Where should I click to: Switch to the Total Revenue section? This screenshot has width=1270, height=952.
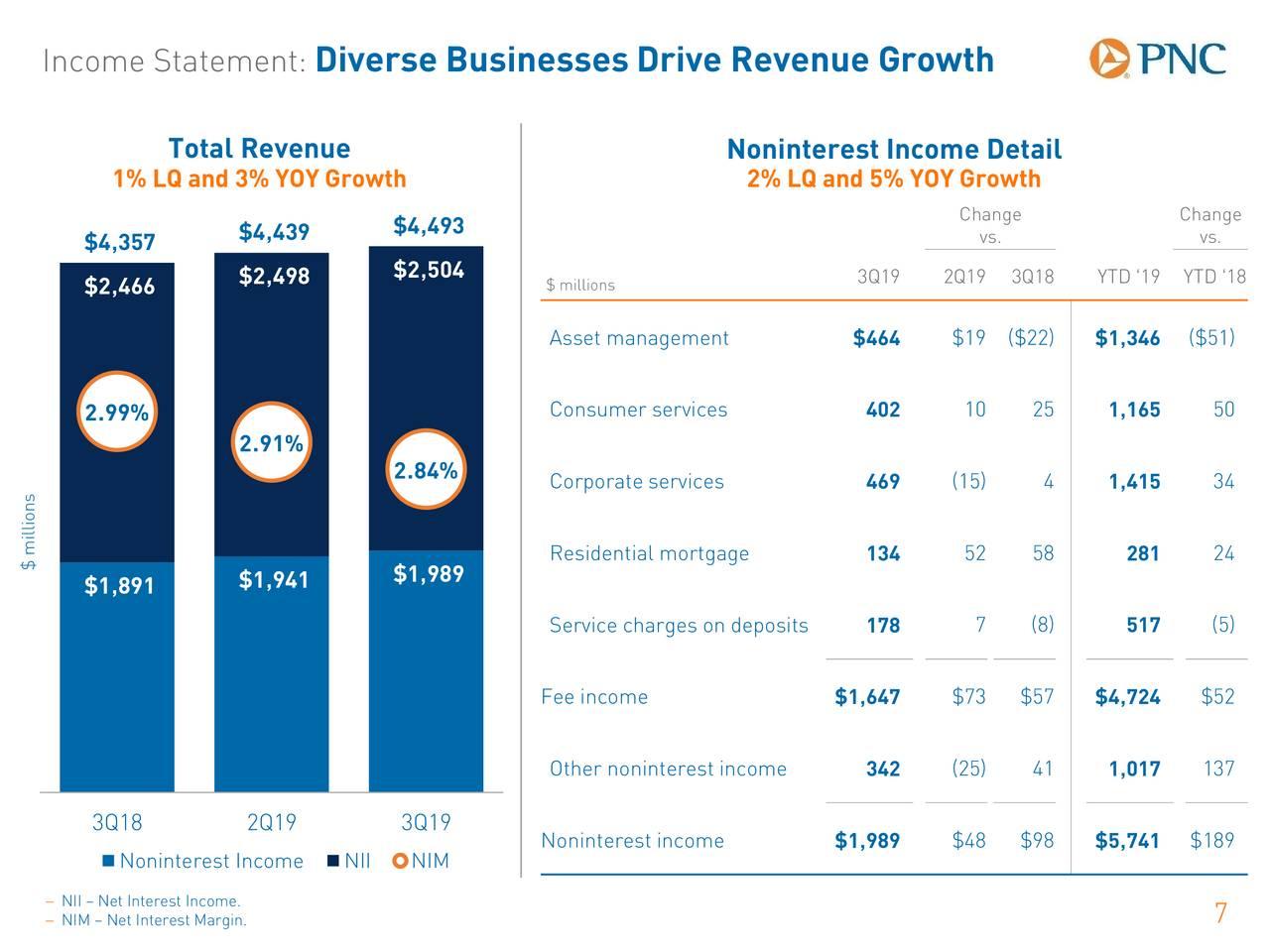click(x=259, y=149)
